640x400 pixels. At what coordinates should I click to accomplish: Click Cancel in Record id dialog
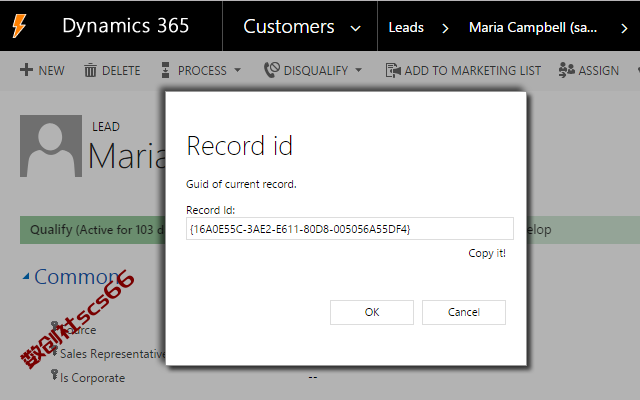coord(464,312)
